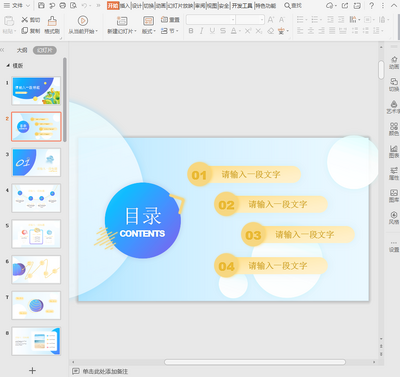Image resolution: width=400 pixels, height=377 pixels.
Task: Click the notes field 单击此处添加备注
Action: click(x=105, y=371)
